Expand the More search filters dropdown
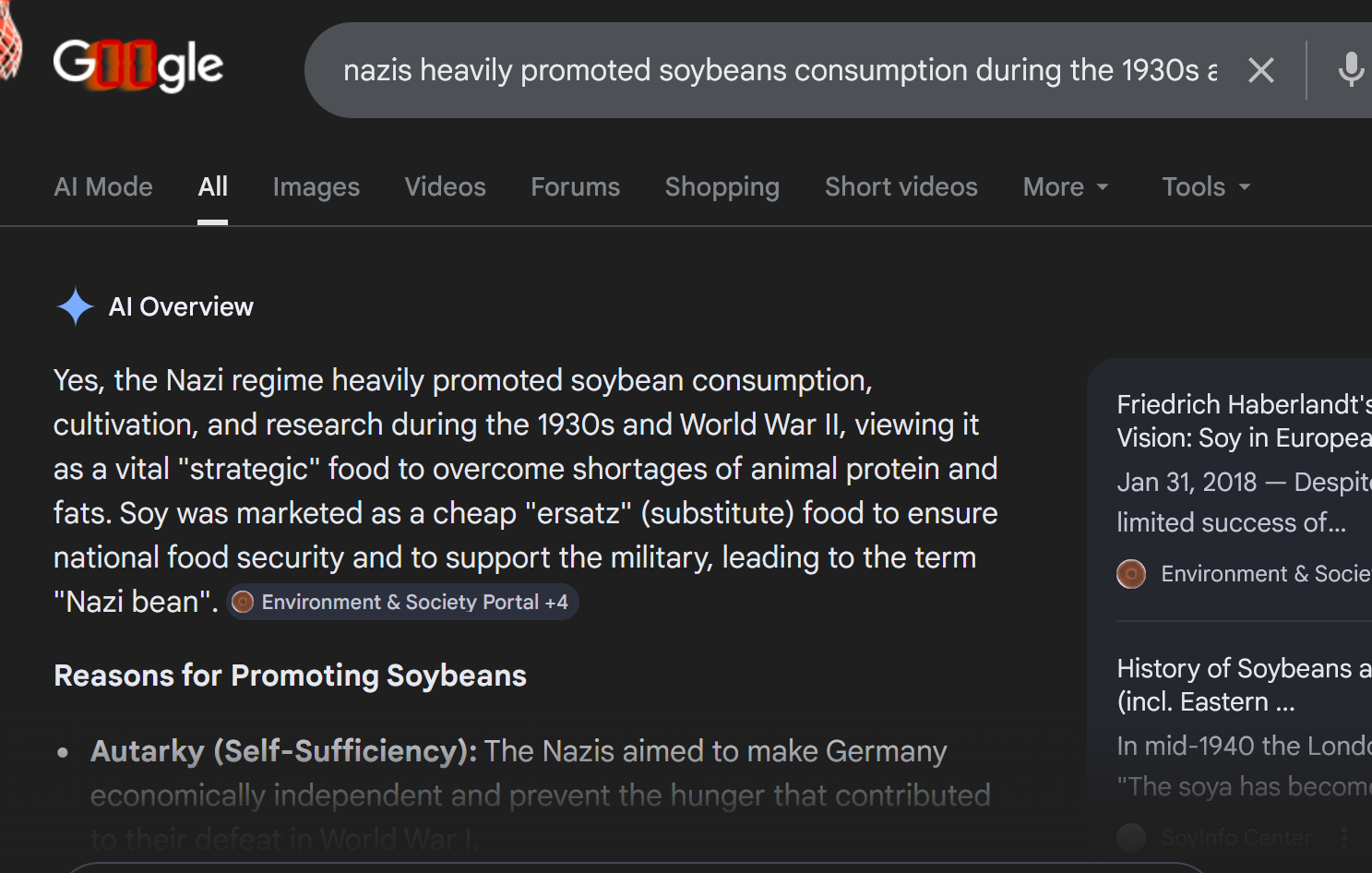Image resolution: width=1372 pixels, height=873 pixels. click(x=1065, y=187)
